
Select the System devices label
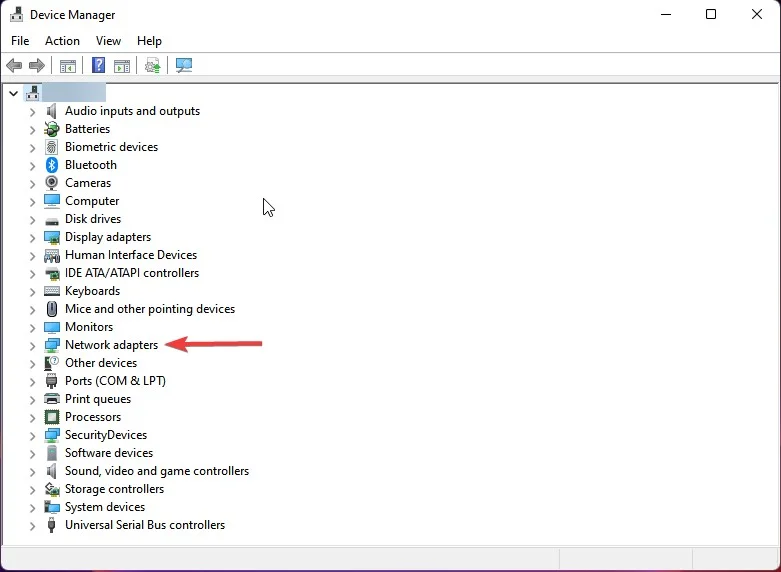coord(105,507)
